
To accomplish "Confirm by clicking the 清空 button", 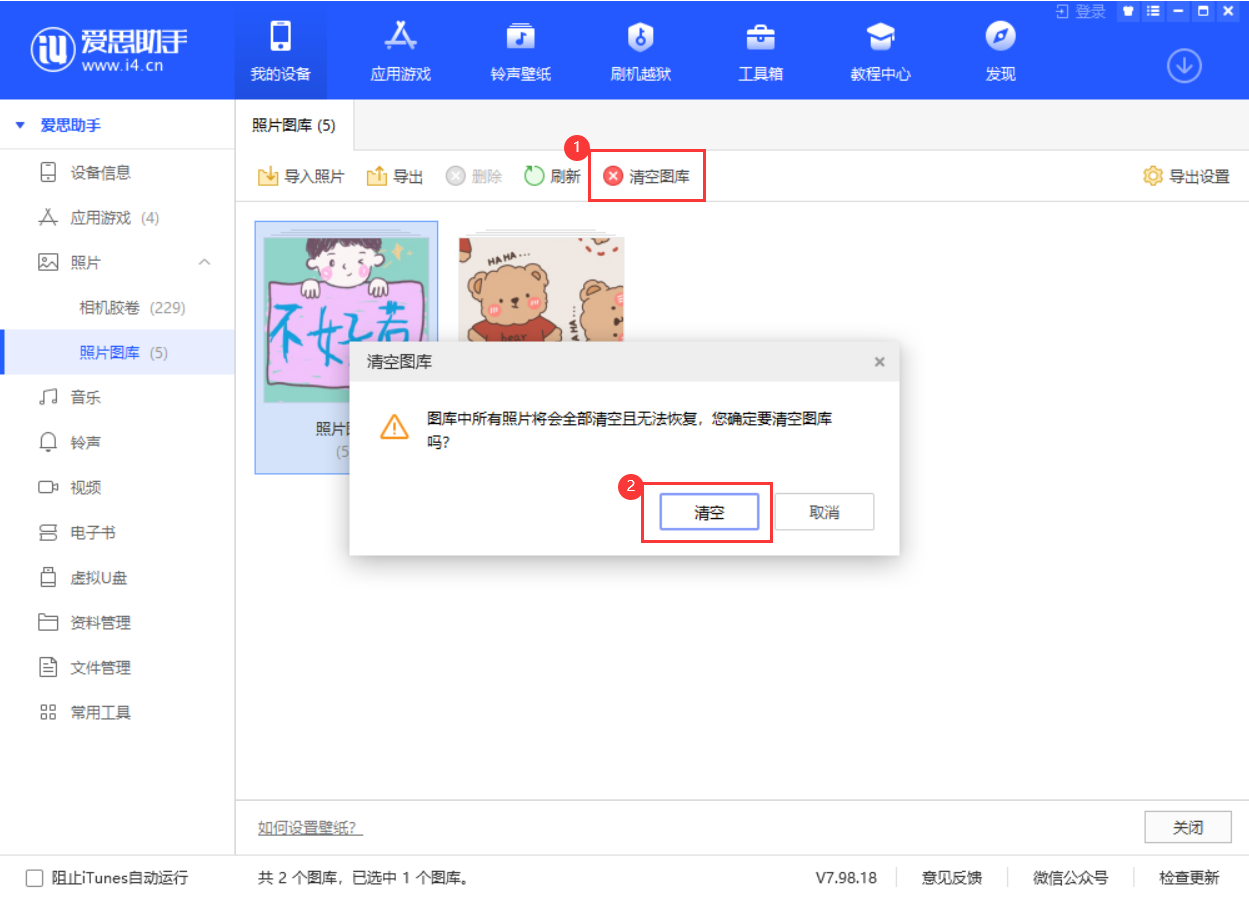I will pyautogui.click(x=708, y=511).
